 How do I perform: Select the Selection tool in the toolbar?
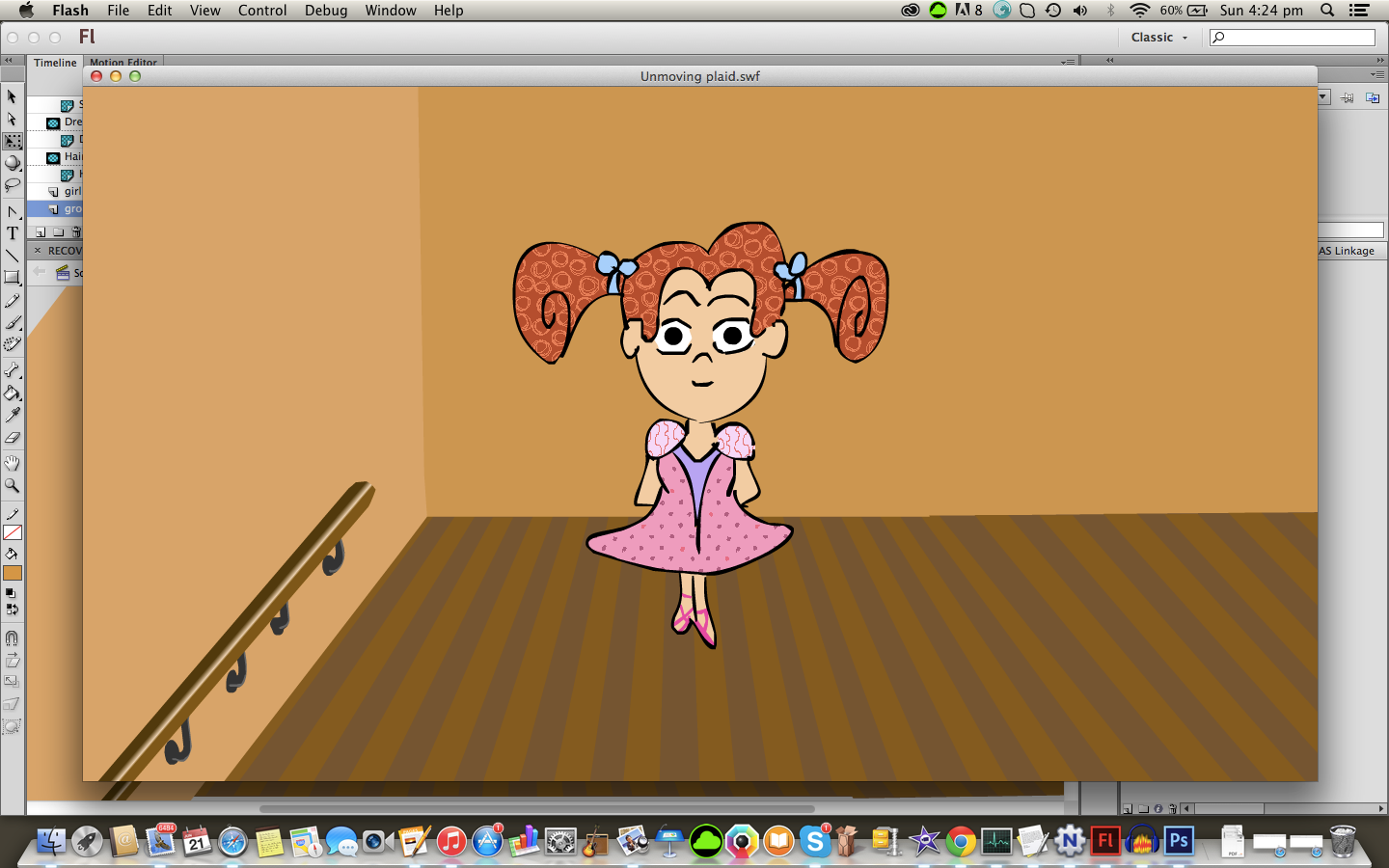pos(13,97)
